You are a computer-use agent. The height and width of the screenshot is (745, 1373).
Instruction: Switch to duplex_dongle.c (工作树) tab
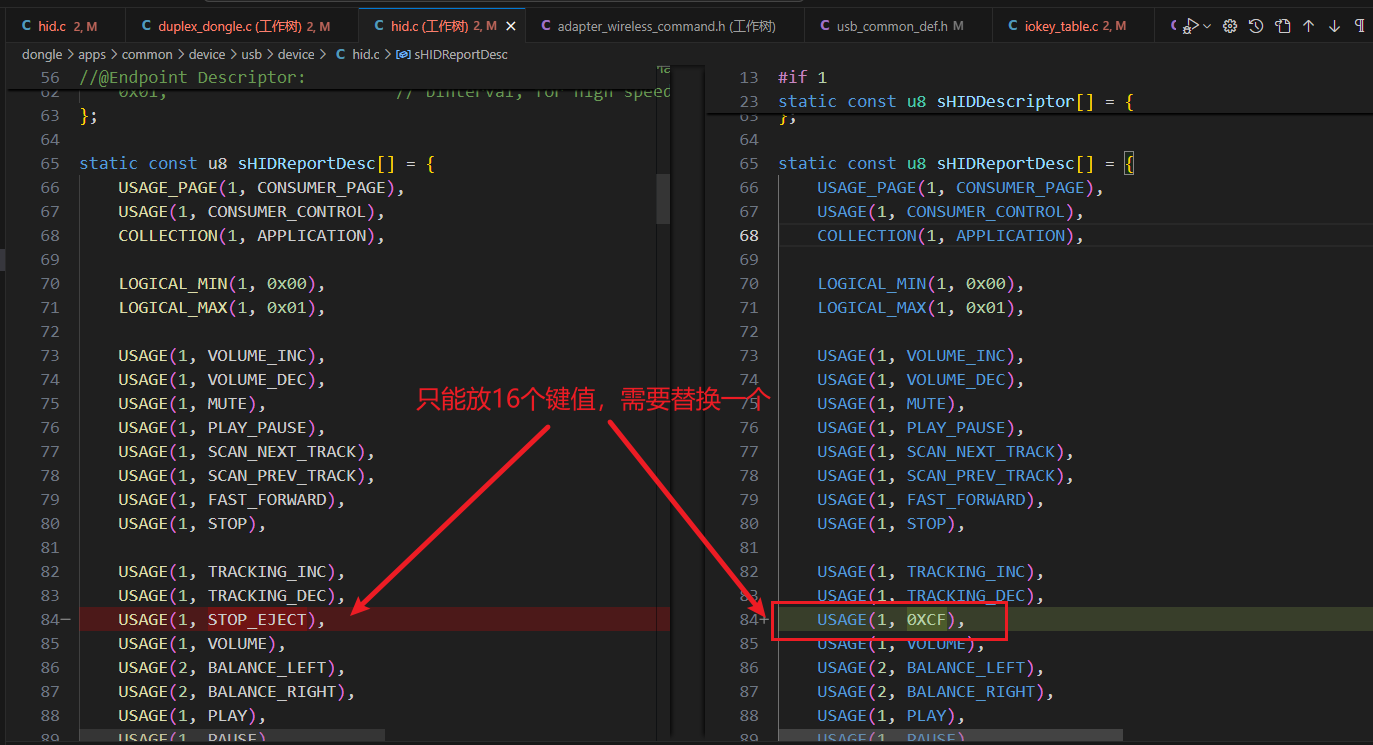pos(235,26)
